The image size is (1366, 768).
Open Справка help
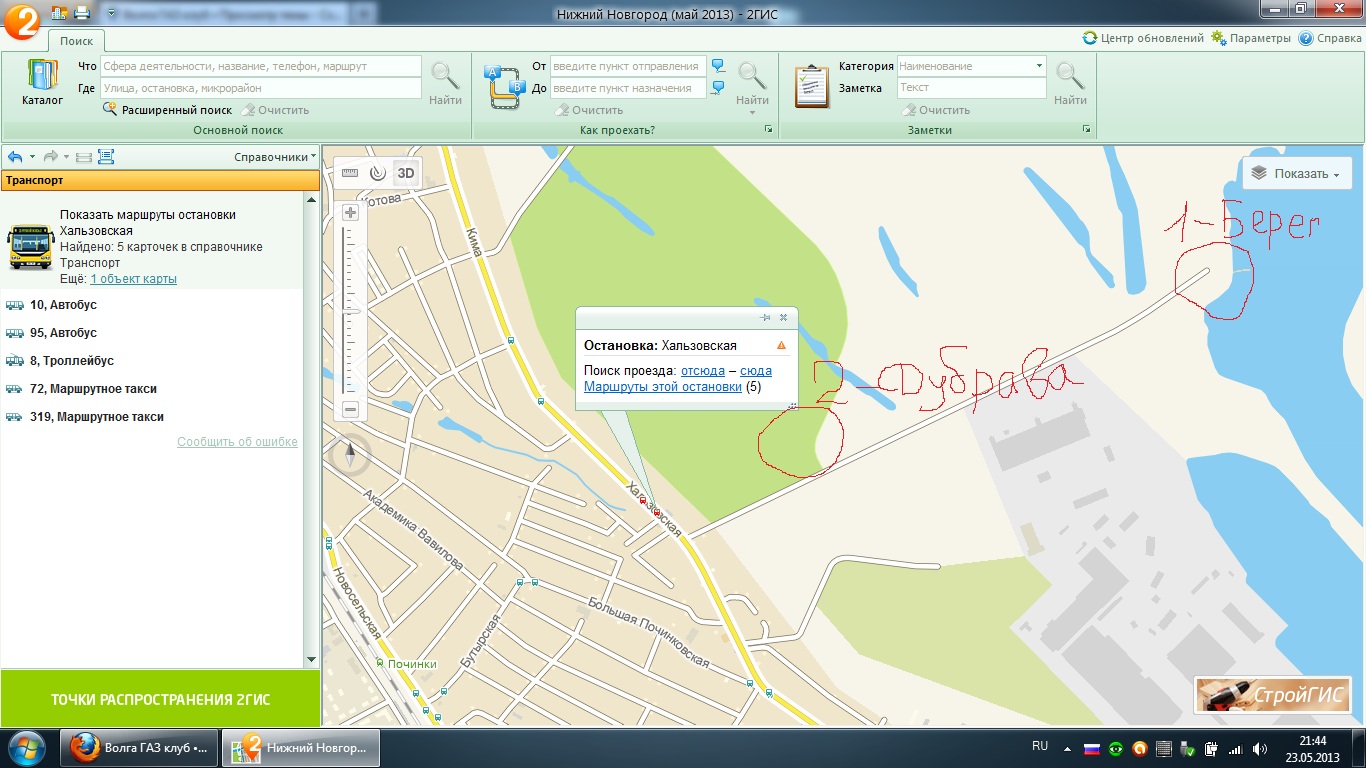pos(1330,38)
